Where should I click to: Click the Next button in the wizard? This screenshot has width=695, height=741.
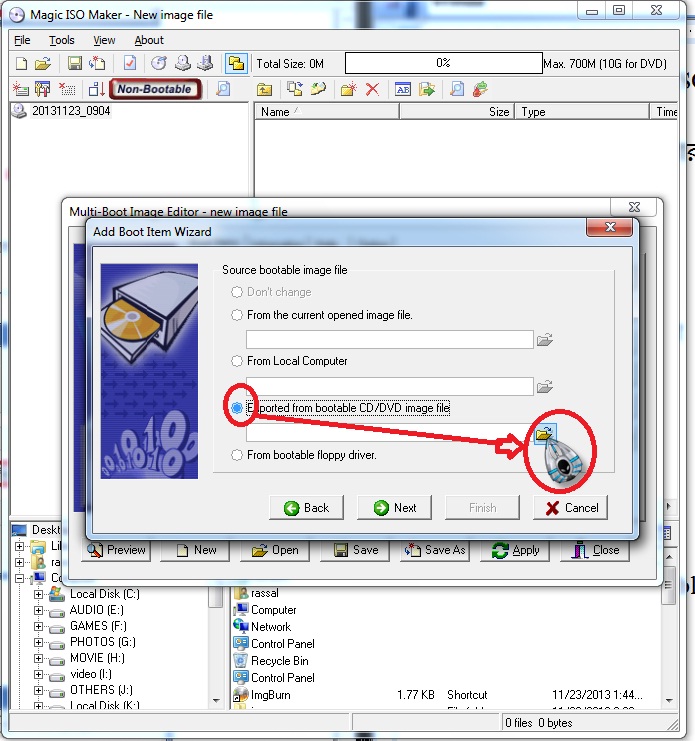(394, 508)
